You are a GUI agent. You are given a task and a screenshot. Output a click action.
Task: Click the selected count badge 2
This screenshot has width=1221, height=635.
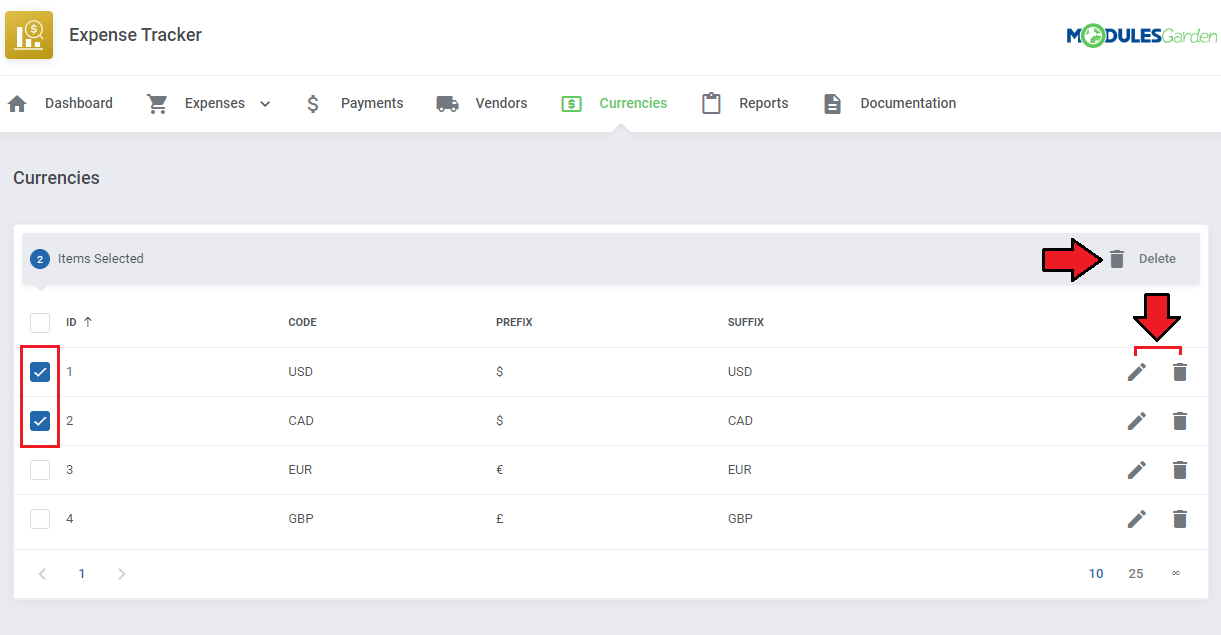pos(40,259)
